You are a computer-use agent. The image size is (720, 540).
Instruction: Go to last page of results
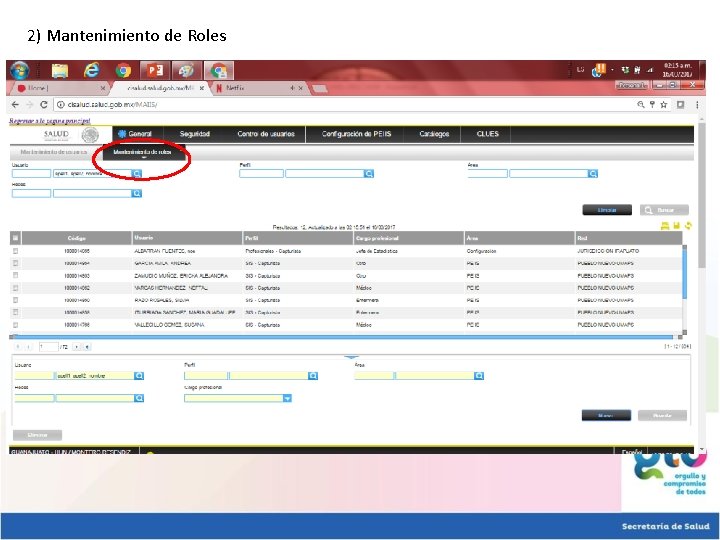point(87,347)
